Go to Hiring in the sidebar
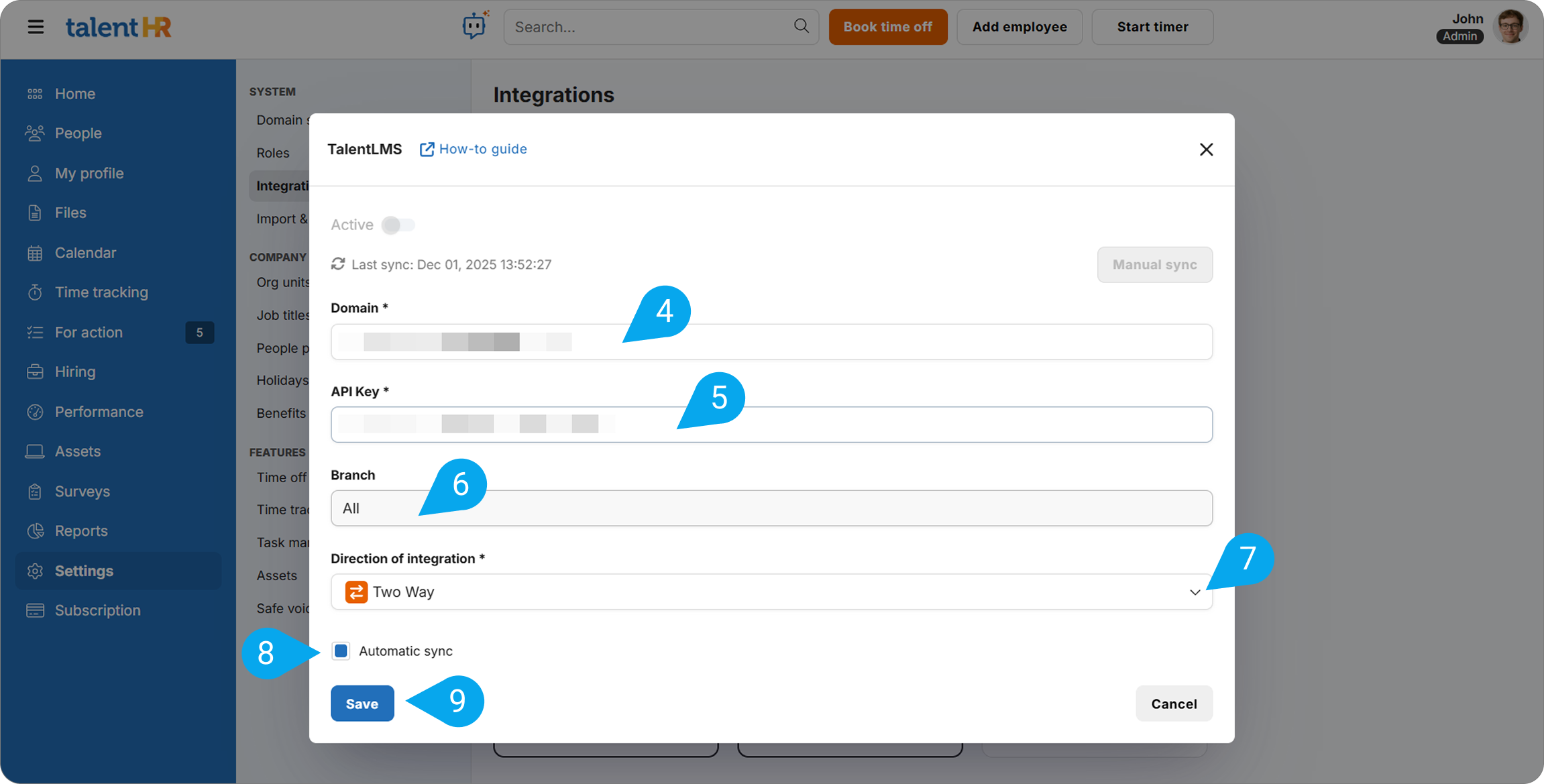 click(x=75, y=372)
